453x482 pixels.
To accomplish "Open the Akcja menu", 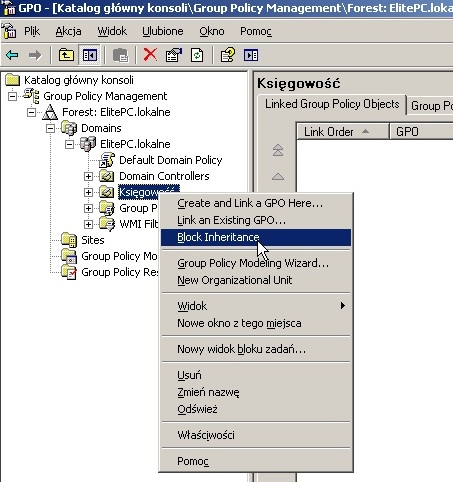I will [x=68, y=31].
